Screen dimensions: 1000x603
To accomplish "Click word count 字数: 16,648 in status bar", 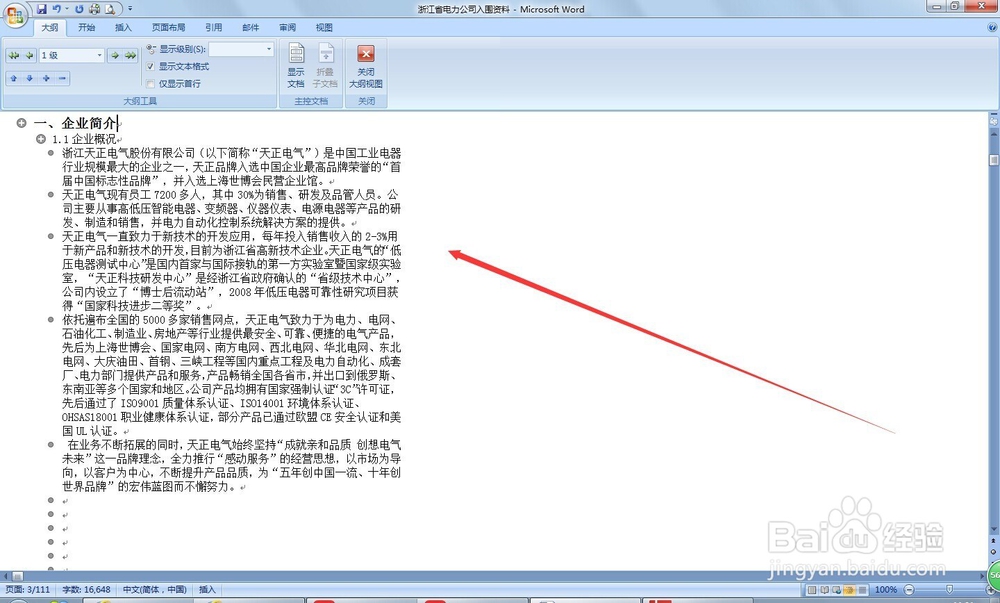I will pos(87,590).
